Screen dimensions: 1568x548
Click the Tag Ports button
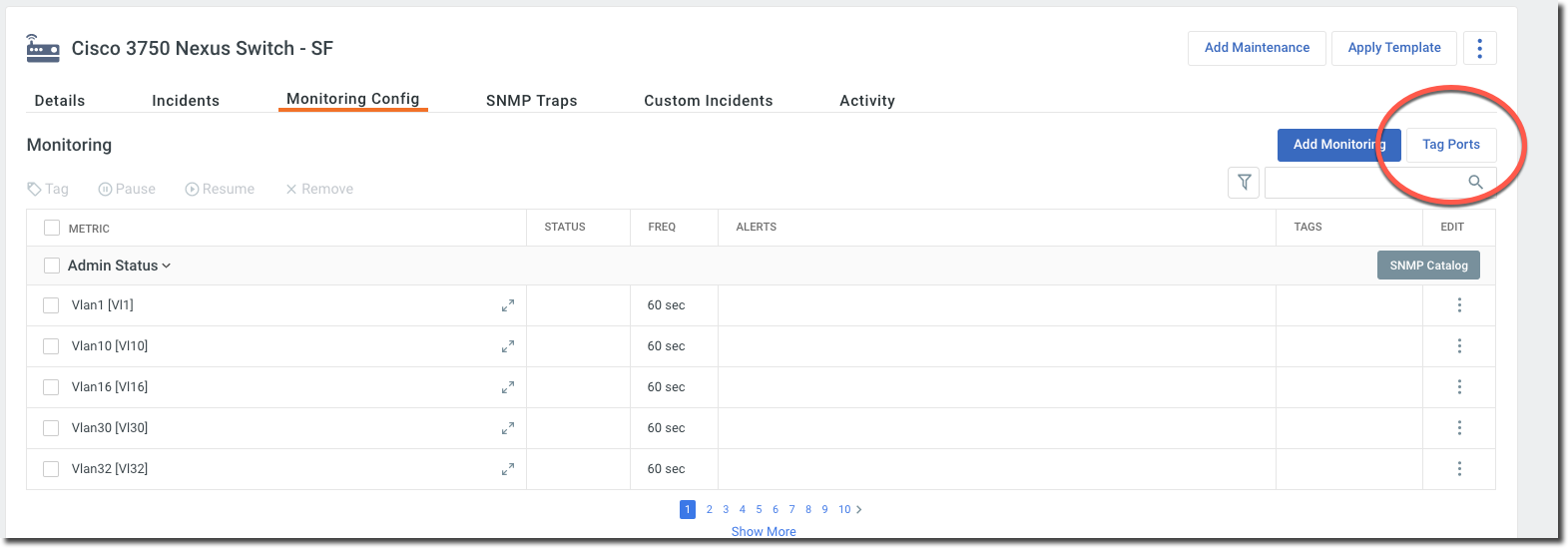pos(1450,145)
